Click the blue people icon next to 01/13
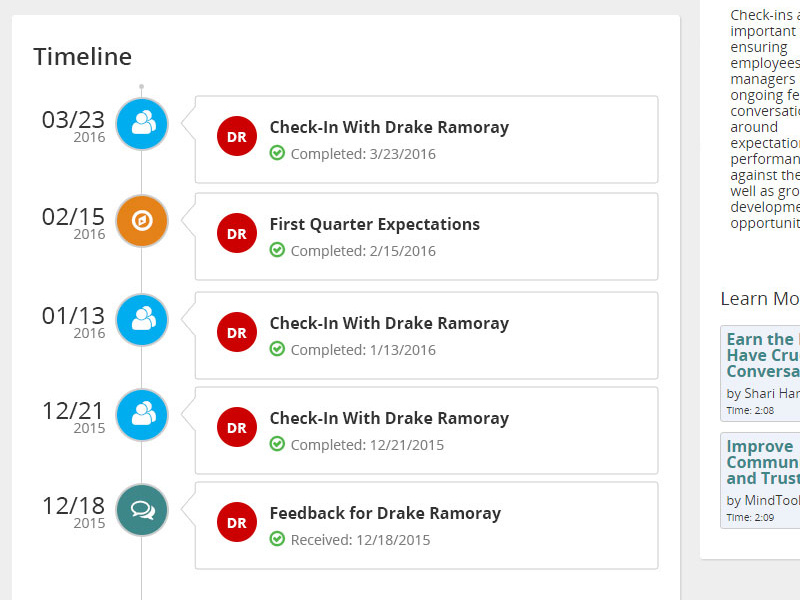Image resolution: width=800 pixels, height=600 pixels. [141, 319]
